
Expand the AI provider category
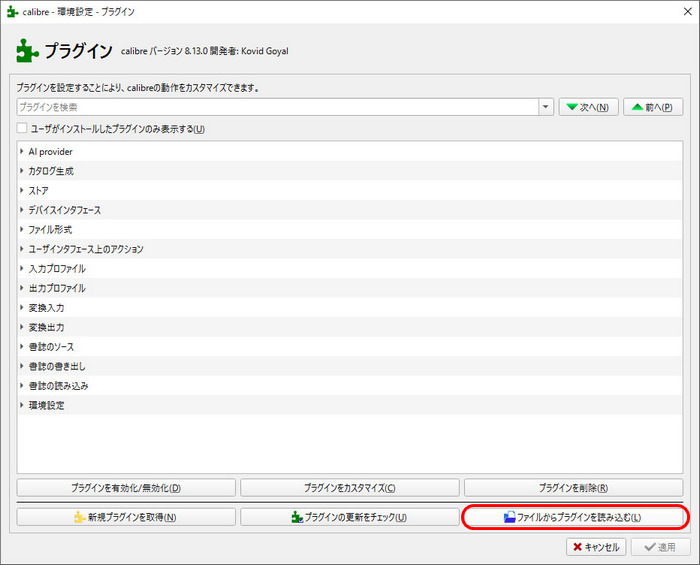click(21, 151)
